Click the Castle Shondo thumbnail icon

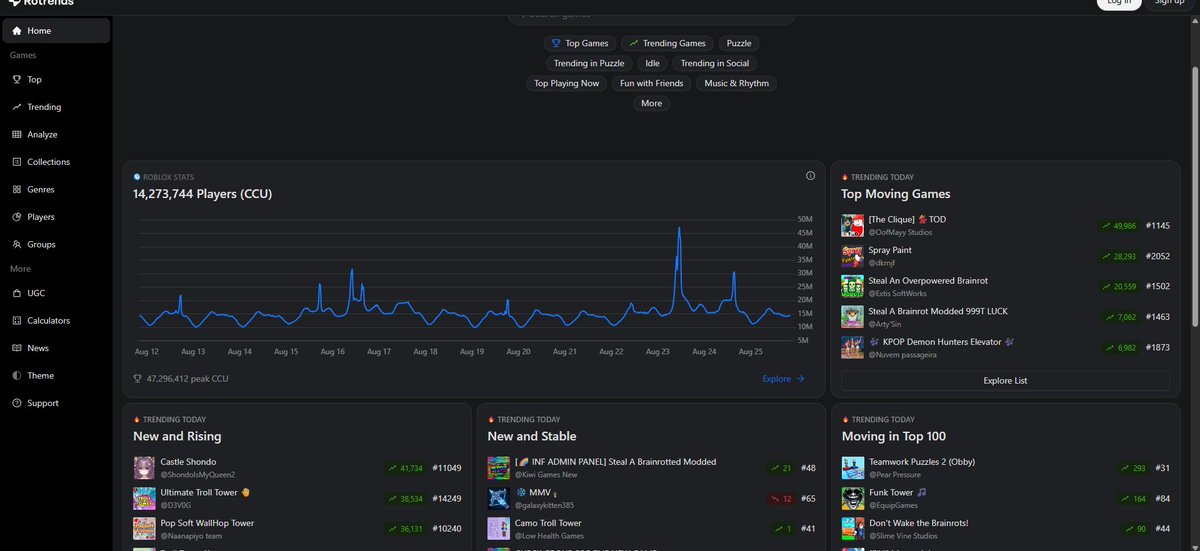[144, 468]
